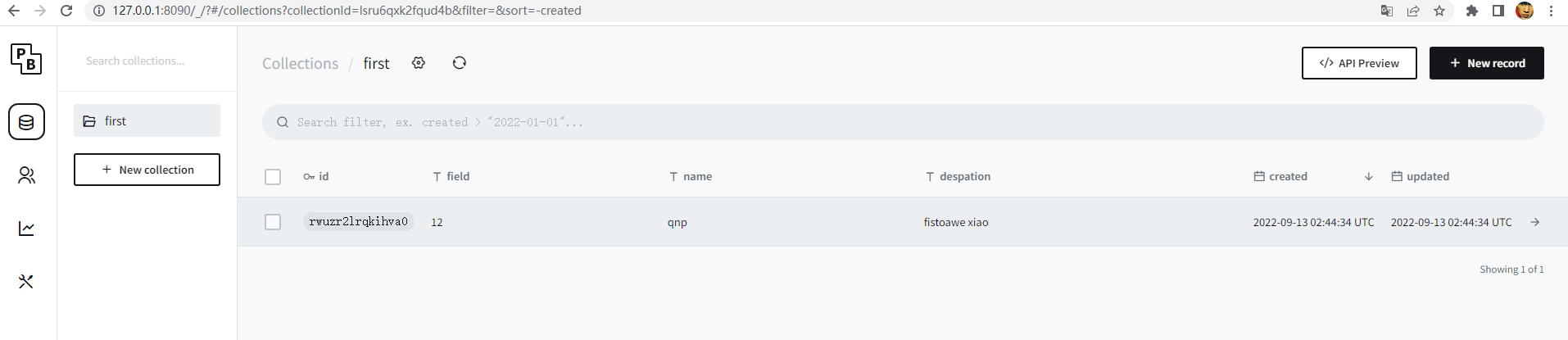Click the name value qnp
Image resolution: width=1568 pixels, height=340 pixels.
coord(678,222)
